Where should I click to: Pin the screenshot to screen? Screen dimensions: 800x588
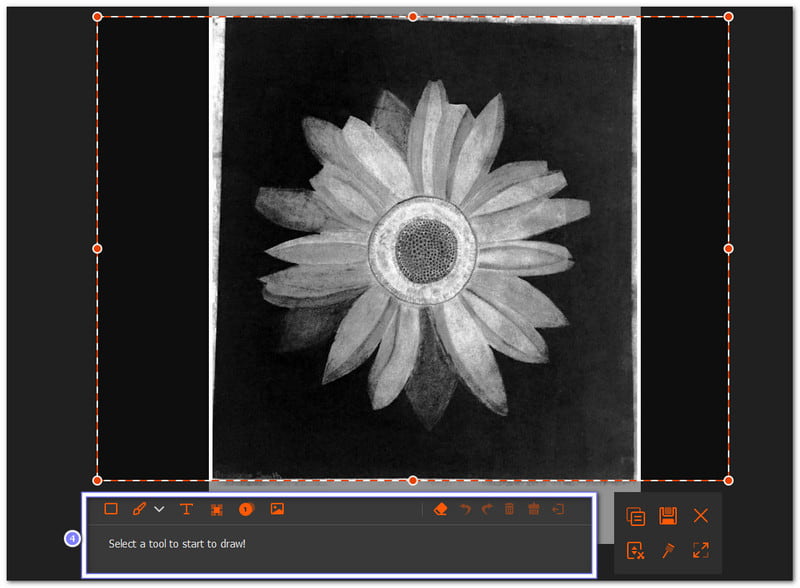tap(668, 550)
